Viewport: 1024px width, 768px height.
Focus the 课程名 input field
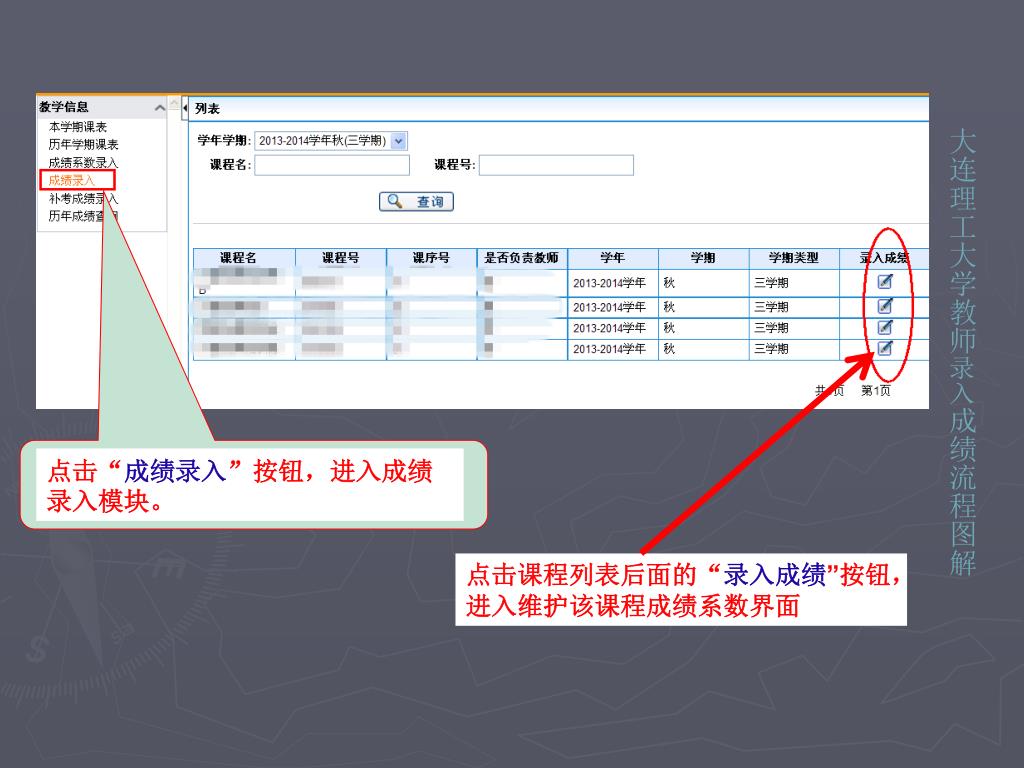click(x=332, y=165)
